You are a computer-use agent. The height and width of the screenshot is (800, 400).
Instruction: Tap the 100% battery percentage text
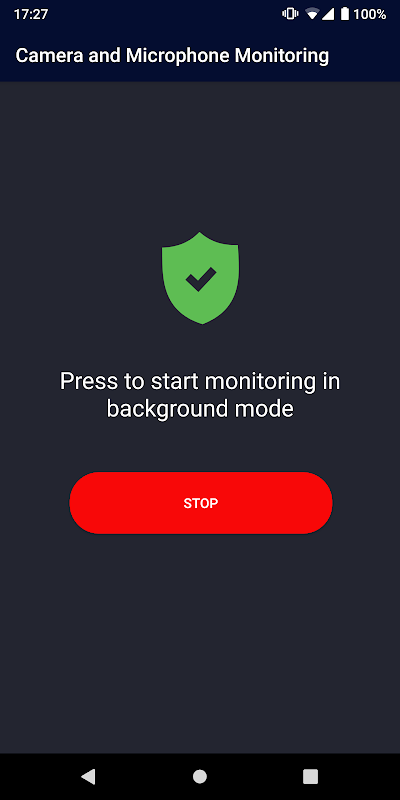pos(370,14)
